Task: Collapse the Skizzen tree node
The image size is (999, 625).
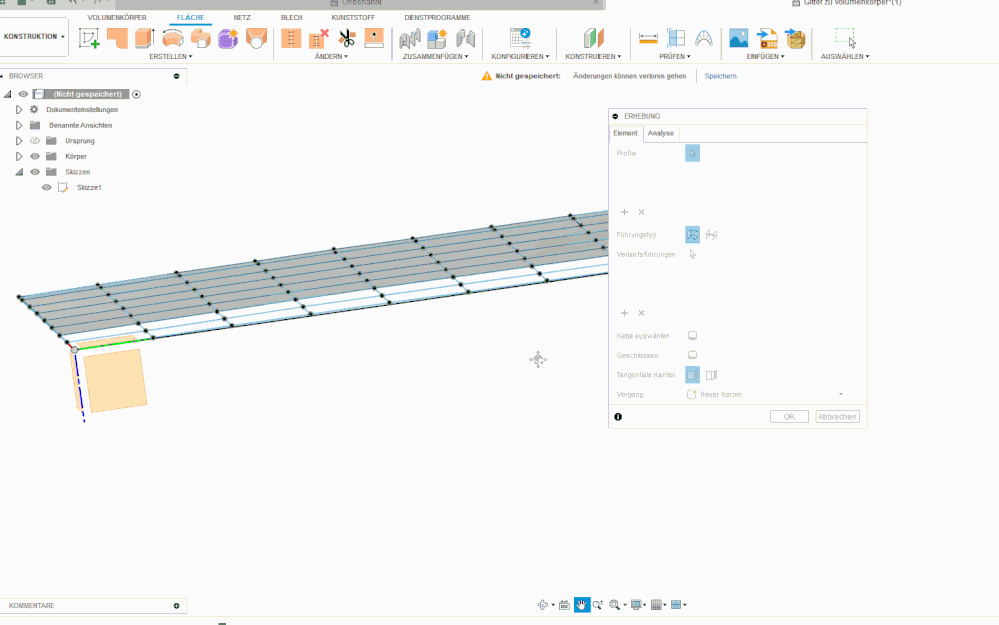Action: click(x=19, y=172)
